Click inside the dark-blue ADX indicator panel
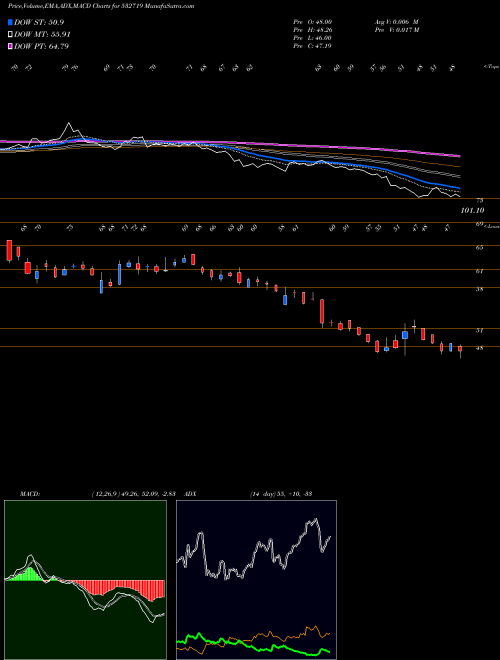This screenshot has width=500, height=660. click(256, 580)
